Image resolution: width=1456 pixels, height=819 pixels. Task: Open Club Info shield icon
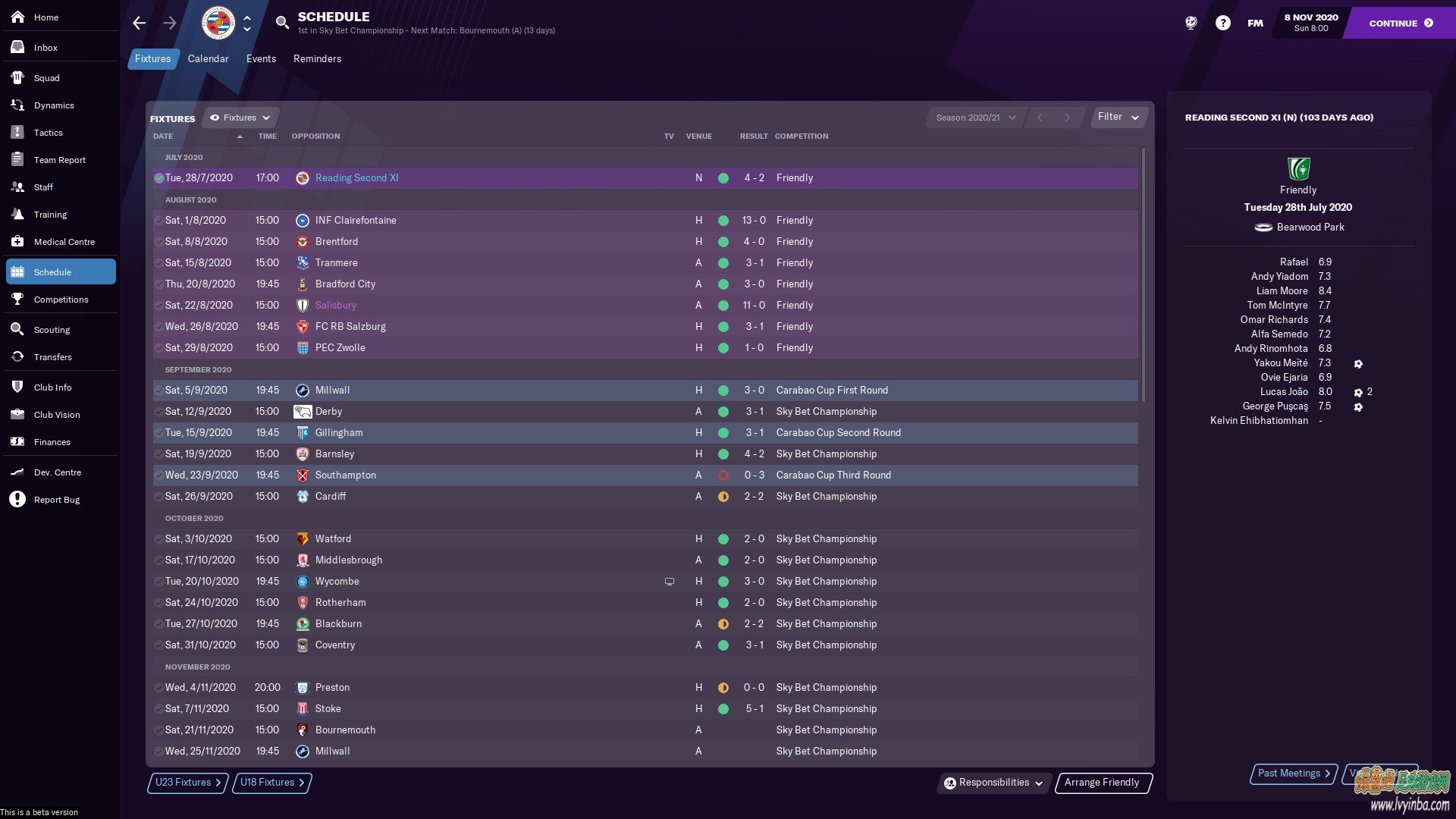17,387
